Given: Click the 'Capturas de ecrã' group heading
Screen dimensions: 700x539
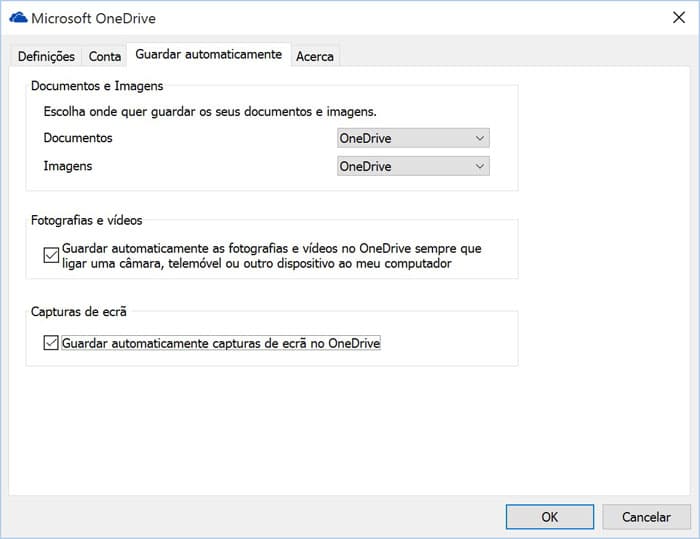Looking at the screenshot, I should [x=78, y=311].
